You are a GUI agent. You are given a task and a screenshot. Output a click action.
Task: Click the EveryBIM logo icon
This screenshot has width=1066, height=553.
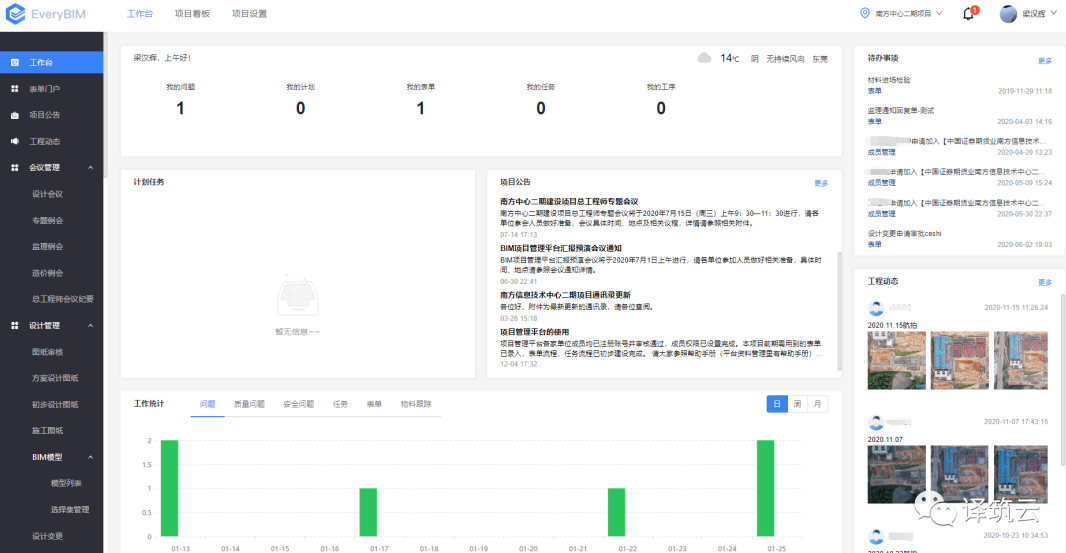[15, 14]
